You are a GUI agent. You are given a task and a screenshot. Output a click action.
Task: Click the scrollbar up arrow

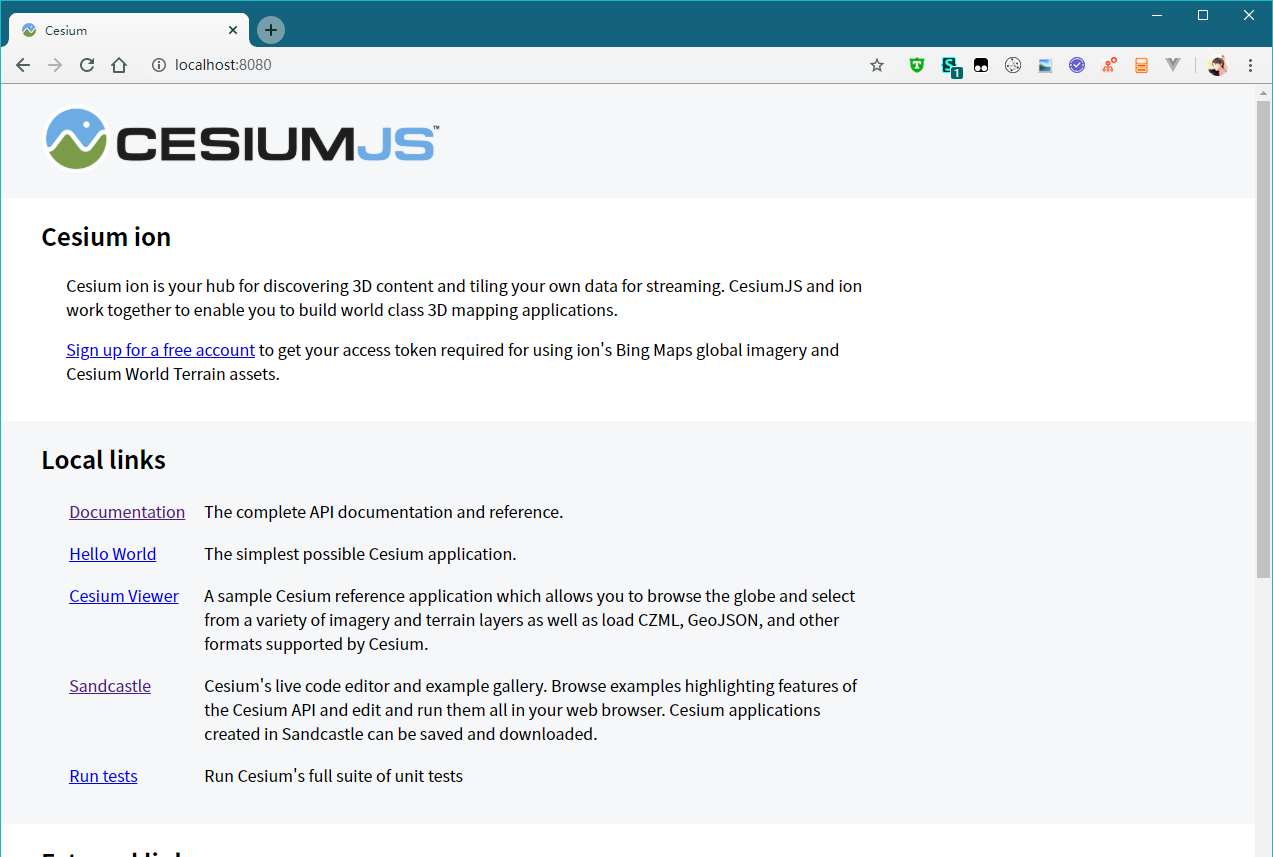coord(1263,92)
